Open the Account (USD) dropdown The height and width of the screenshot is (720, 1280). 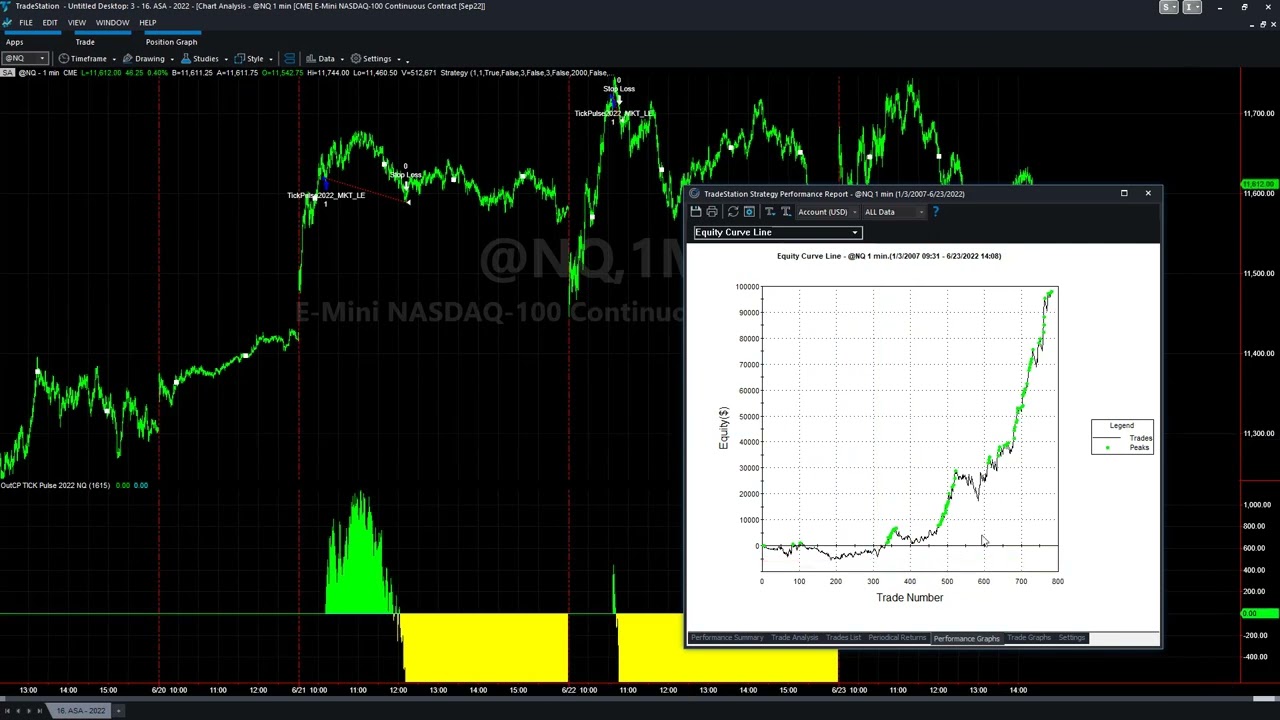click(827, 212)
